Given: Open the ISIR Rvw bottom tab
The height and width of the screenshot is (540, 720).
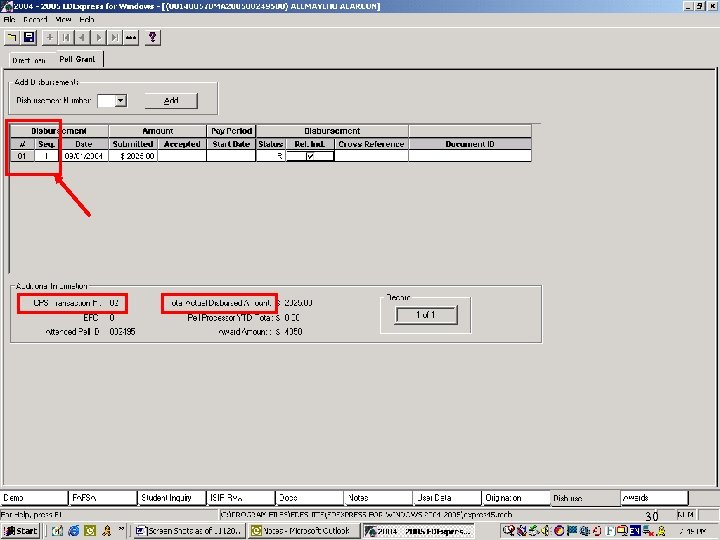Looking at the screenshot, I should 241,498.
